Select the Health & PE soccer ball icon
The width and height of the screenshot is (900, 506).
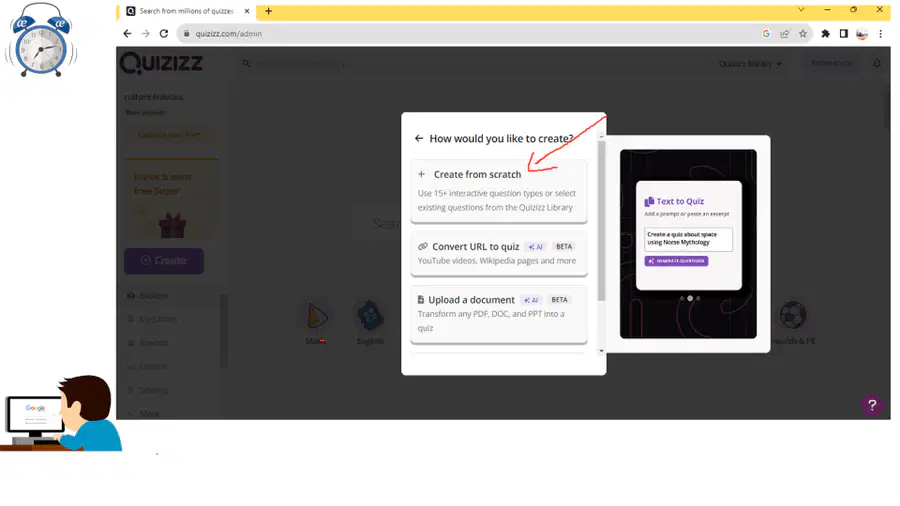[793, 316]
